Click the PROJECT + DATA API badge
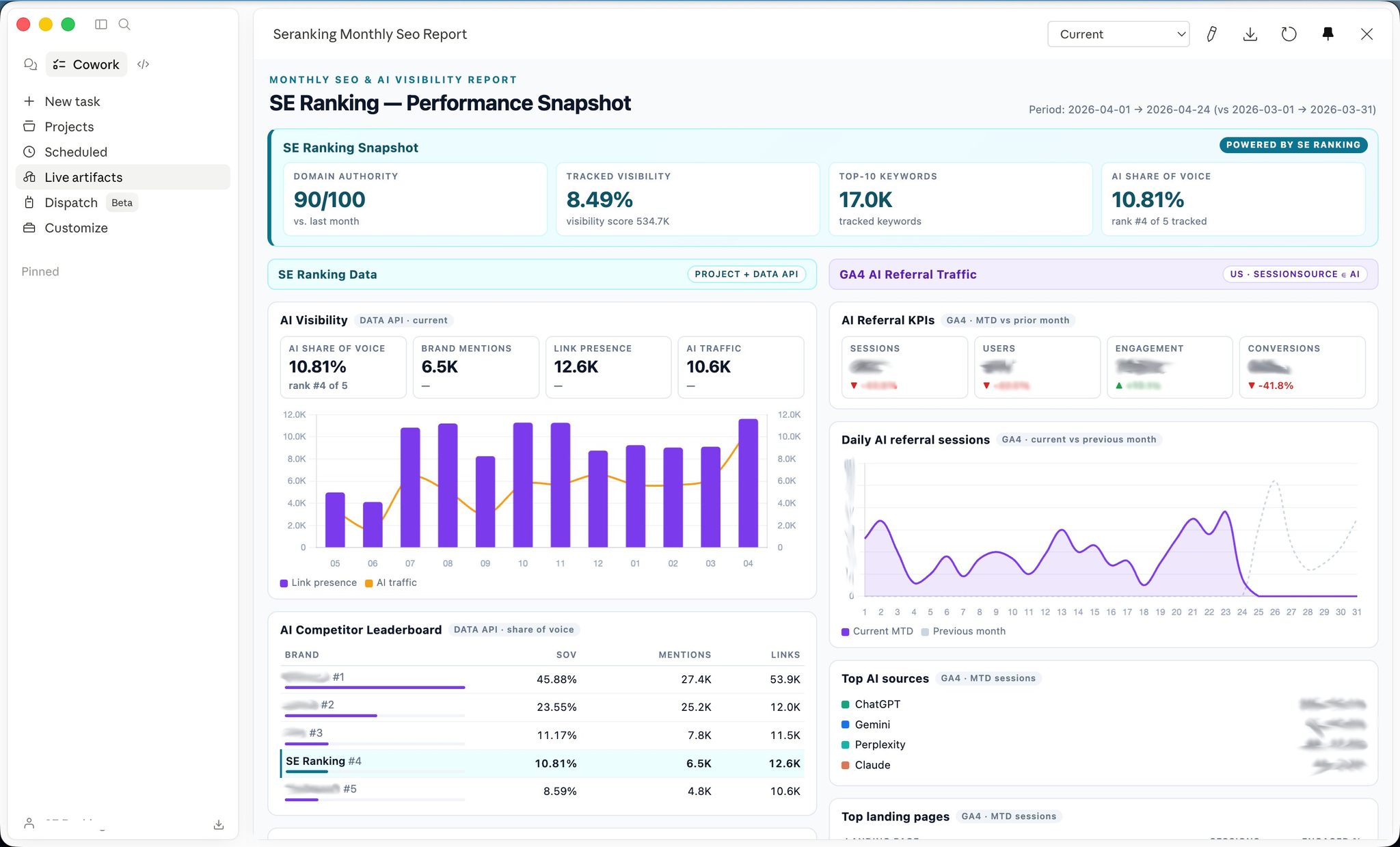Image resolution: width=1400 pixels, height=847 pixels. 746,274
